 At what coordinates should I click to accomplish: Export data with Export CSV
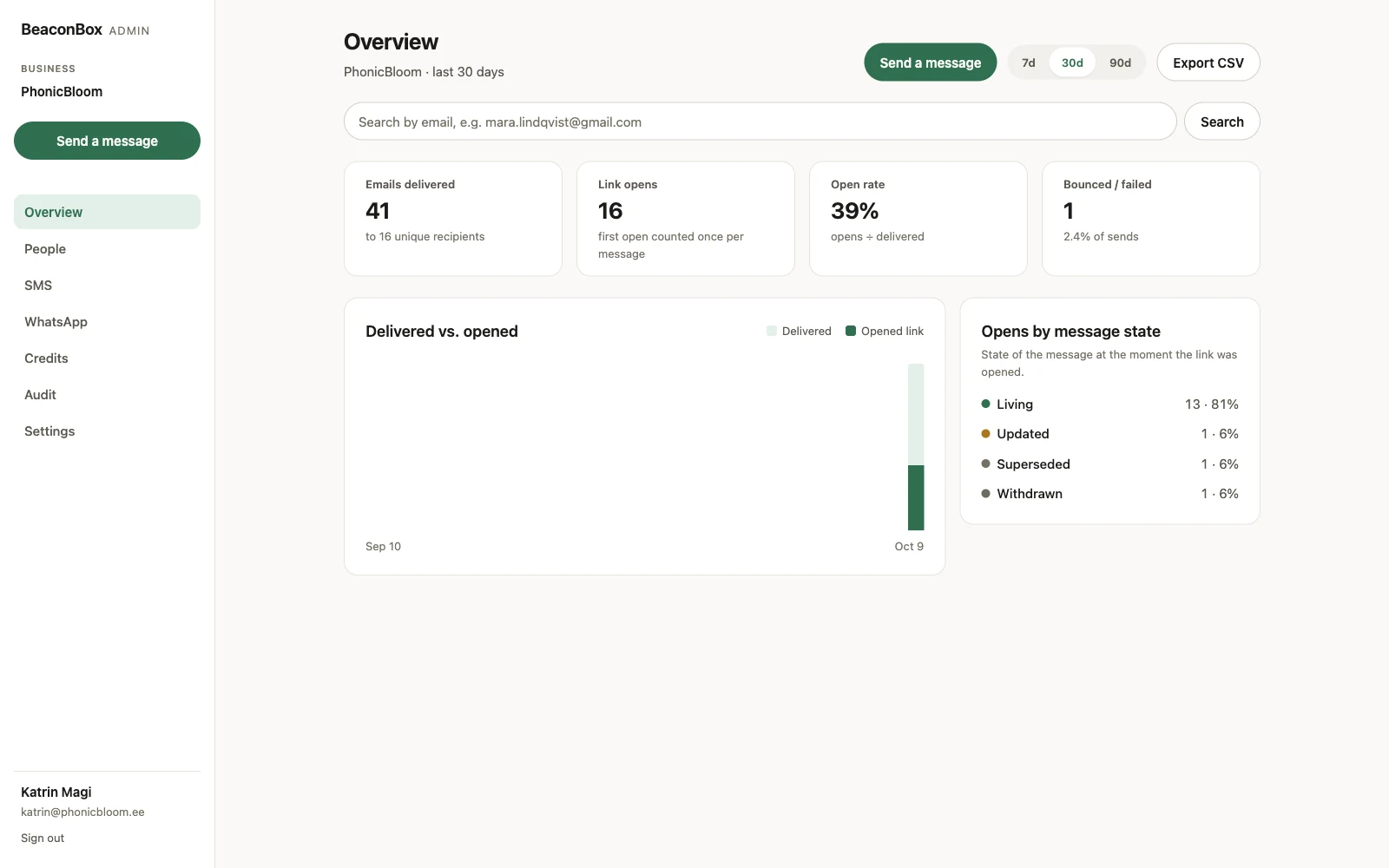1208,62
